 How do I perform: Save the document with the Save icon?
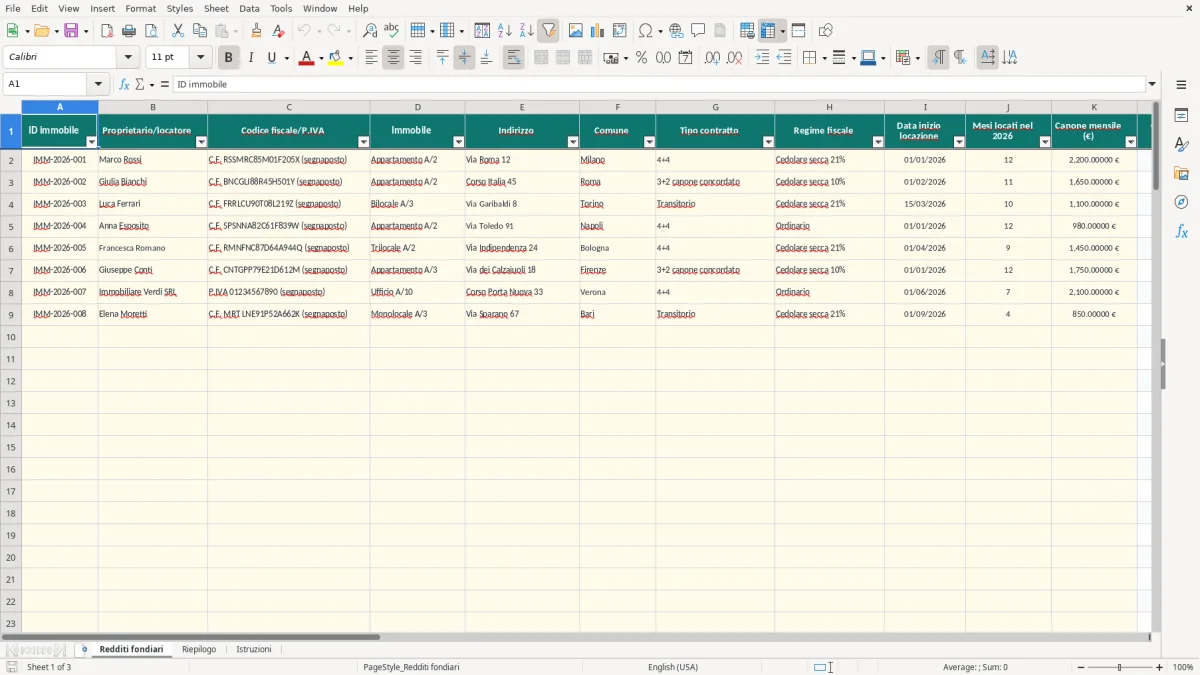[x=71, y=31]
